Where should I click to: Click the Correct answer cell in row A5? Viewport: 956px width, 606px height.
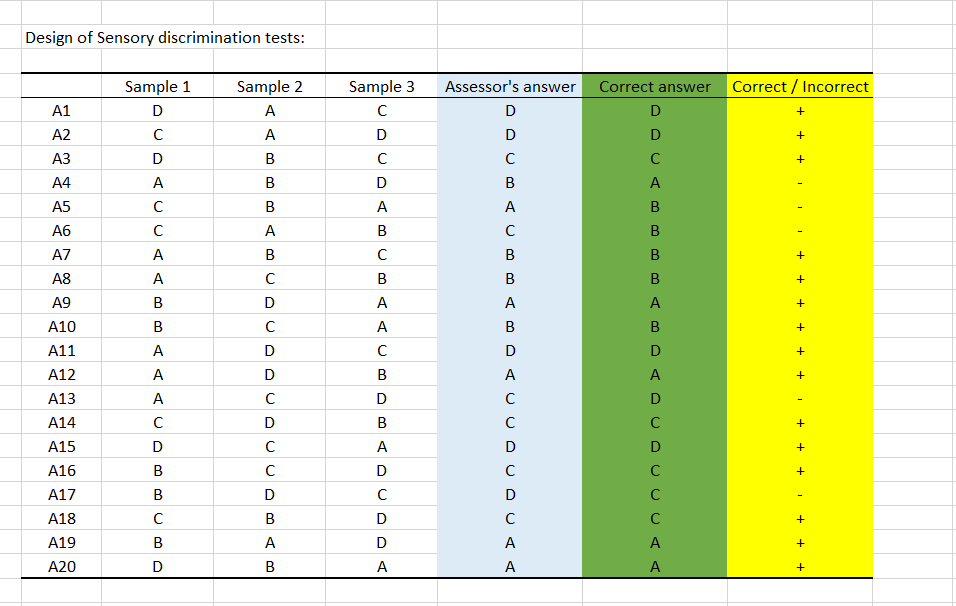pos(654,207)
